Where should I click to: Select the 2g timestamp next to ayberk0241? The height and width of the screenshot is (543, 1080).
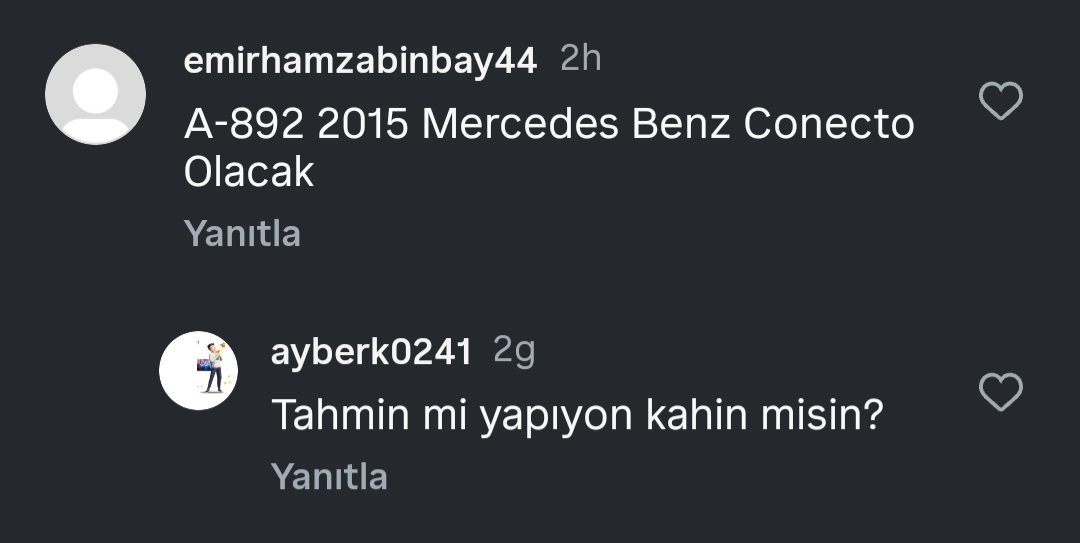[x=514, y=351]
